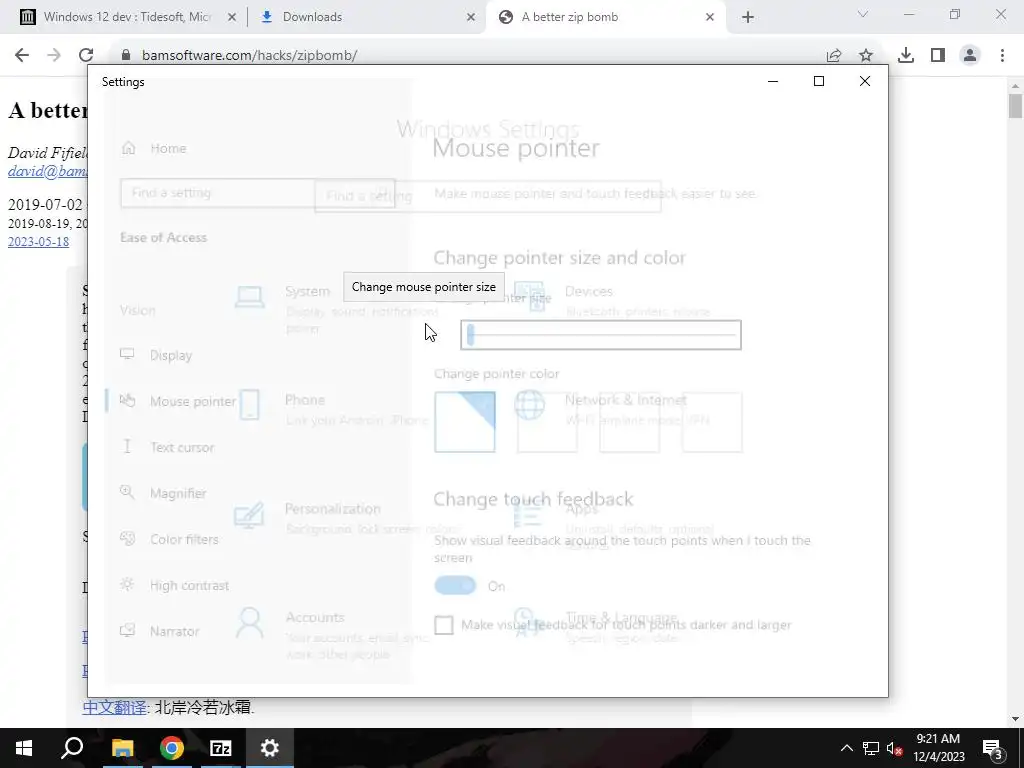Open the notification center
The height and width of the screenshot is (768, 1024).
pyautogui.click(x=993, y=748)
